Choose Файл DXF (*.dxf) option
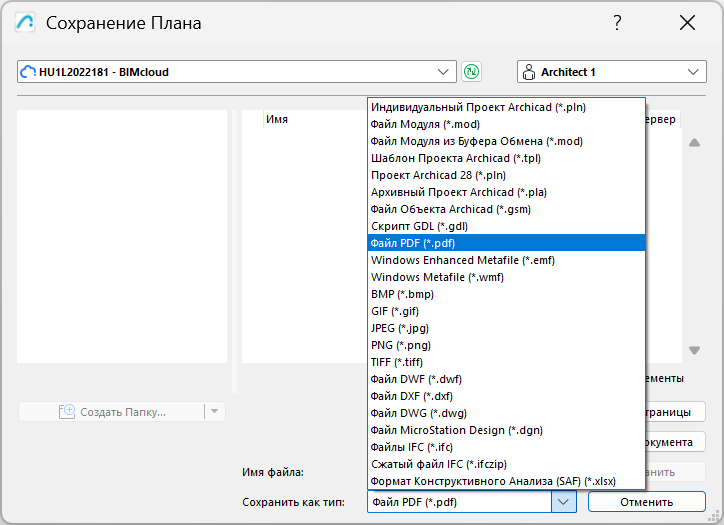Viewport: 724px width, 525px height. 507,396
